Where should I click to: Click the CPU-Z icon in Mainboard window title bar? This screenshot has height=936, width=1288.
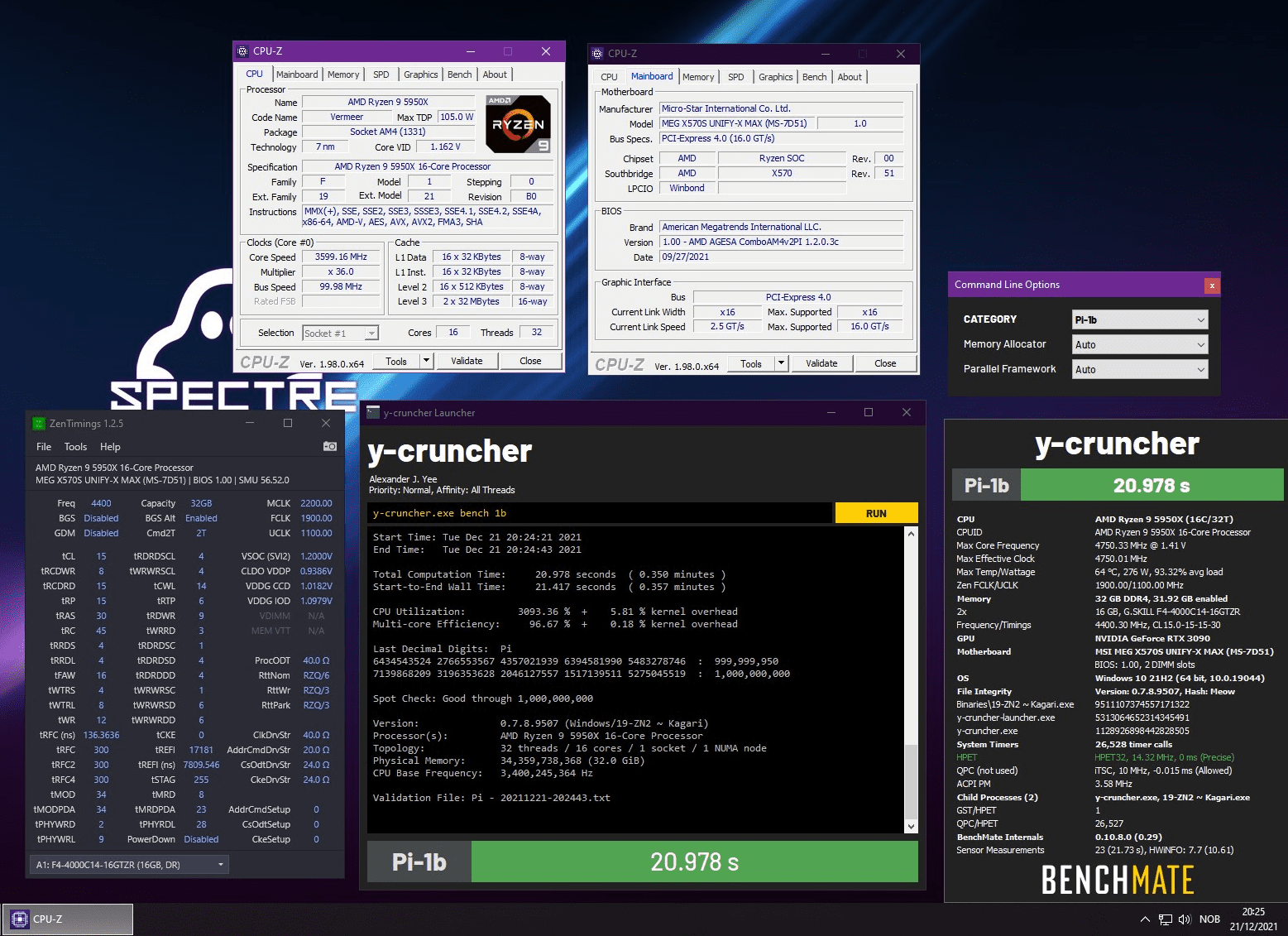click(597, 54)
